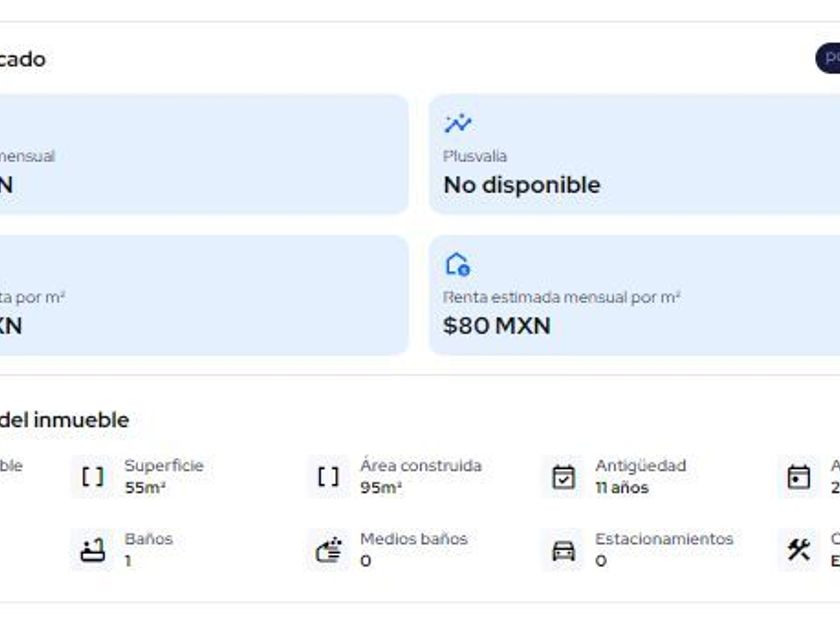The image size is (840, 630).
Task: Click the house icon above Renta estimada
Action: coord(457,265)
